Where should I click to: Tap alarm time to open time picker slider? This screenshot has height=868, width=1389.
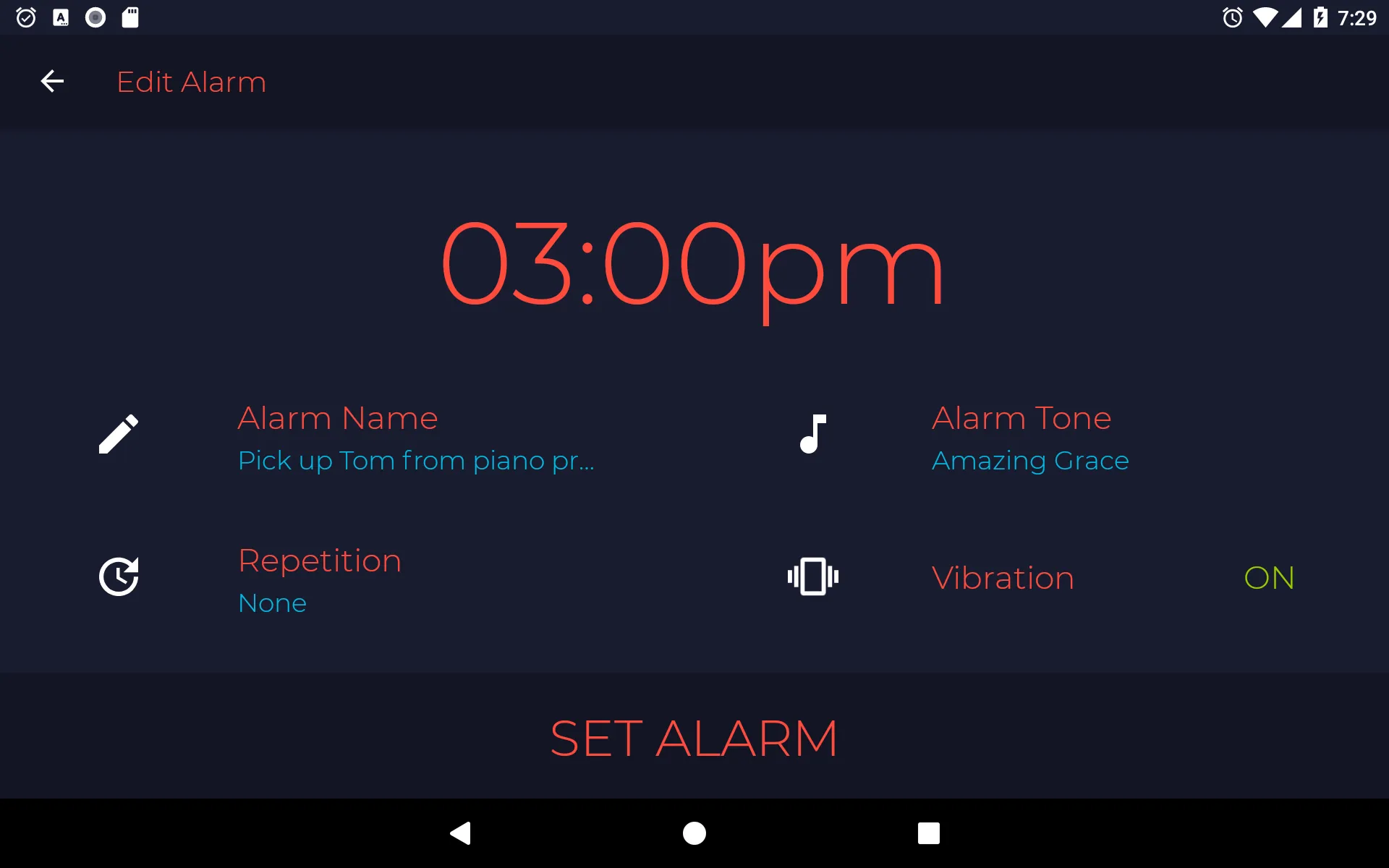(694, 264)
